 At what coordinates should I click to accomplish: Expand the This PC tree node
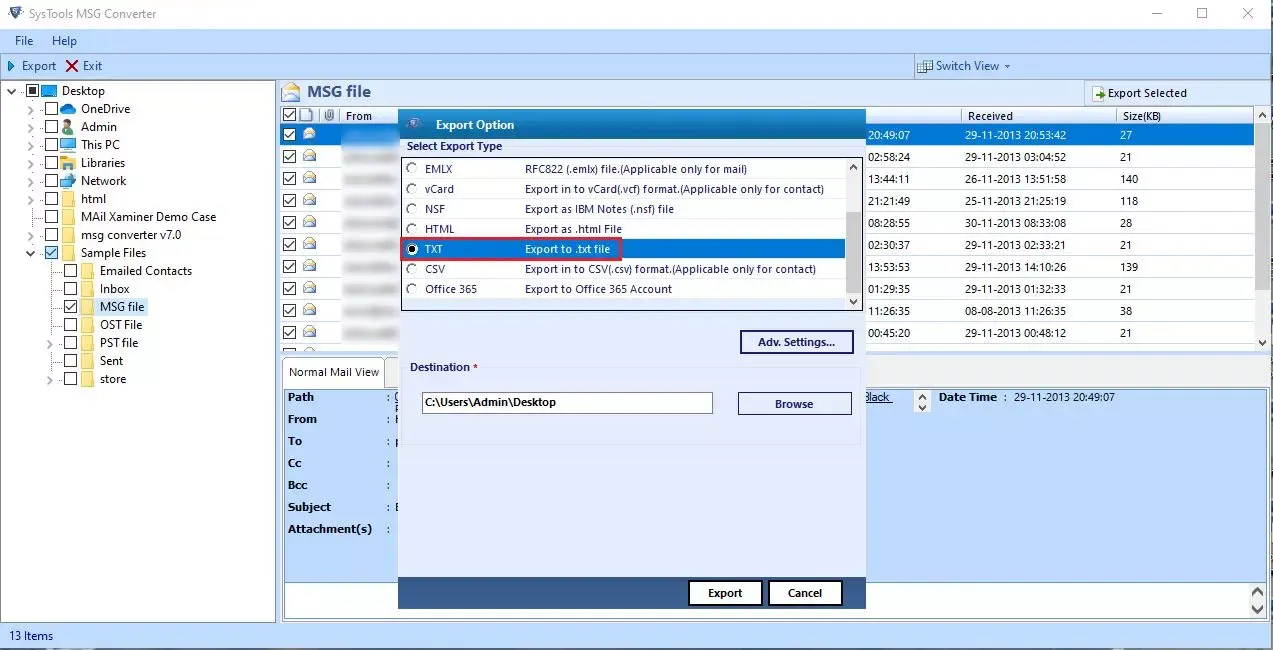click(32, 144)
